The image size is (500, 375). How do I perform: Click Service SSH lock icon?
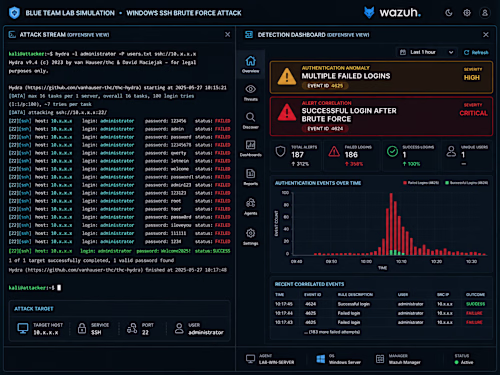tap(82, 328)
